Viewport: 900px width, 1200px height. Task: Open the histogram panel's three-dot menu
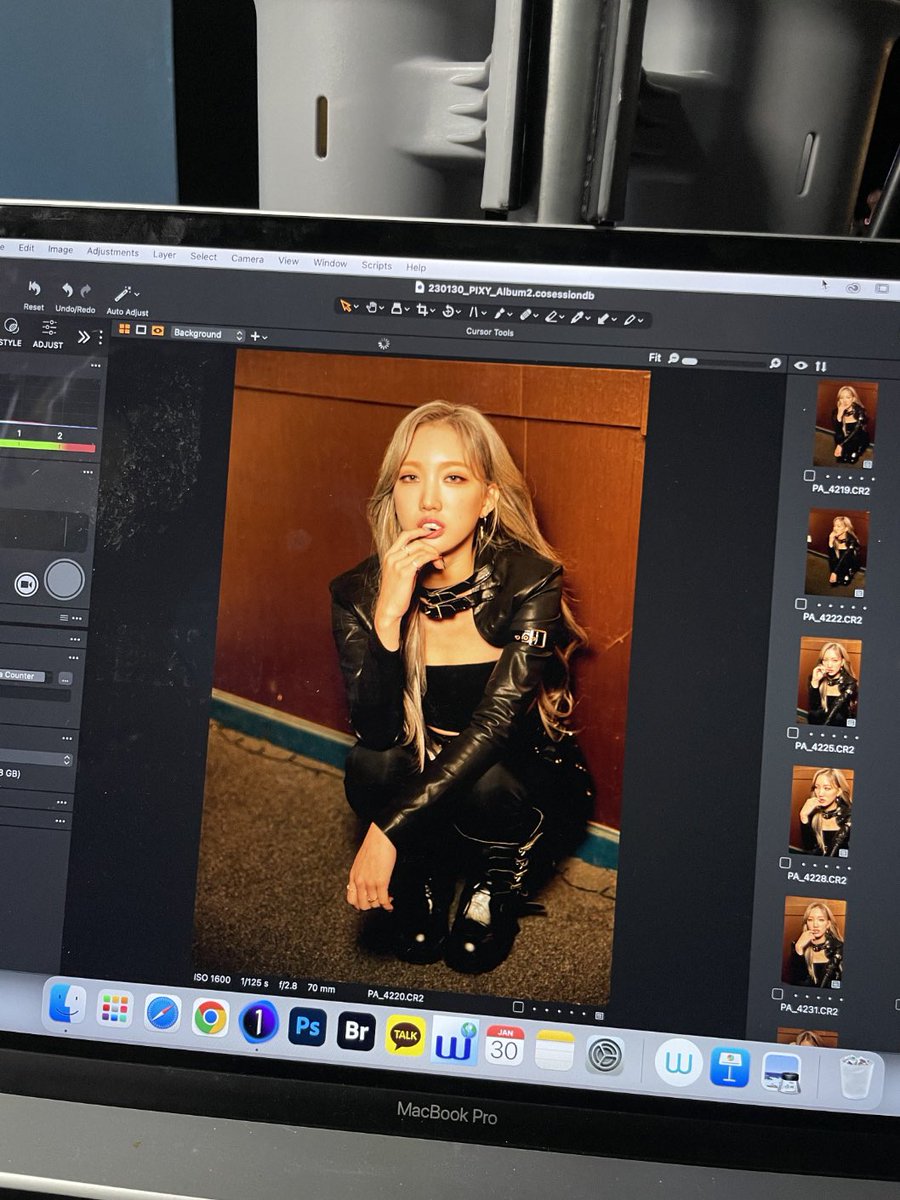click(x=95, y=366)
